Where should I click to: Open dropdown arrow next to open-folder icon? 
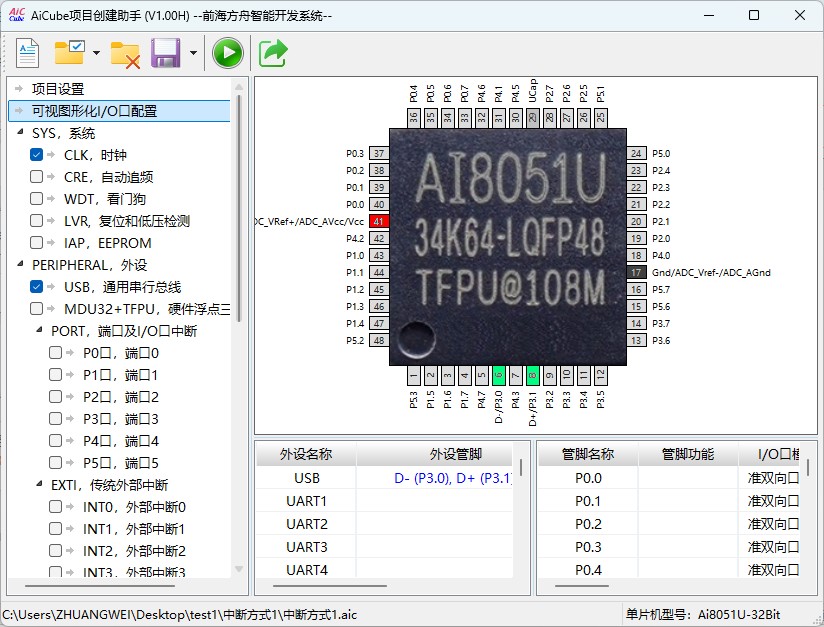96,53
